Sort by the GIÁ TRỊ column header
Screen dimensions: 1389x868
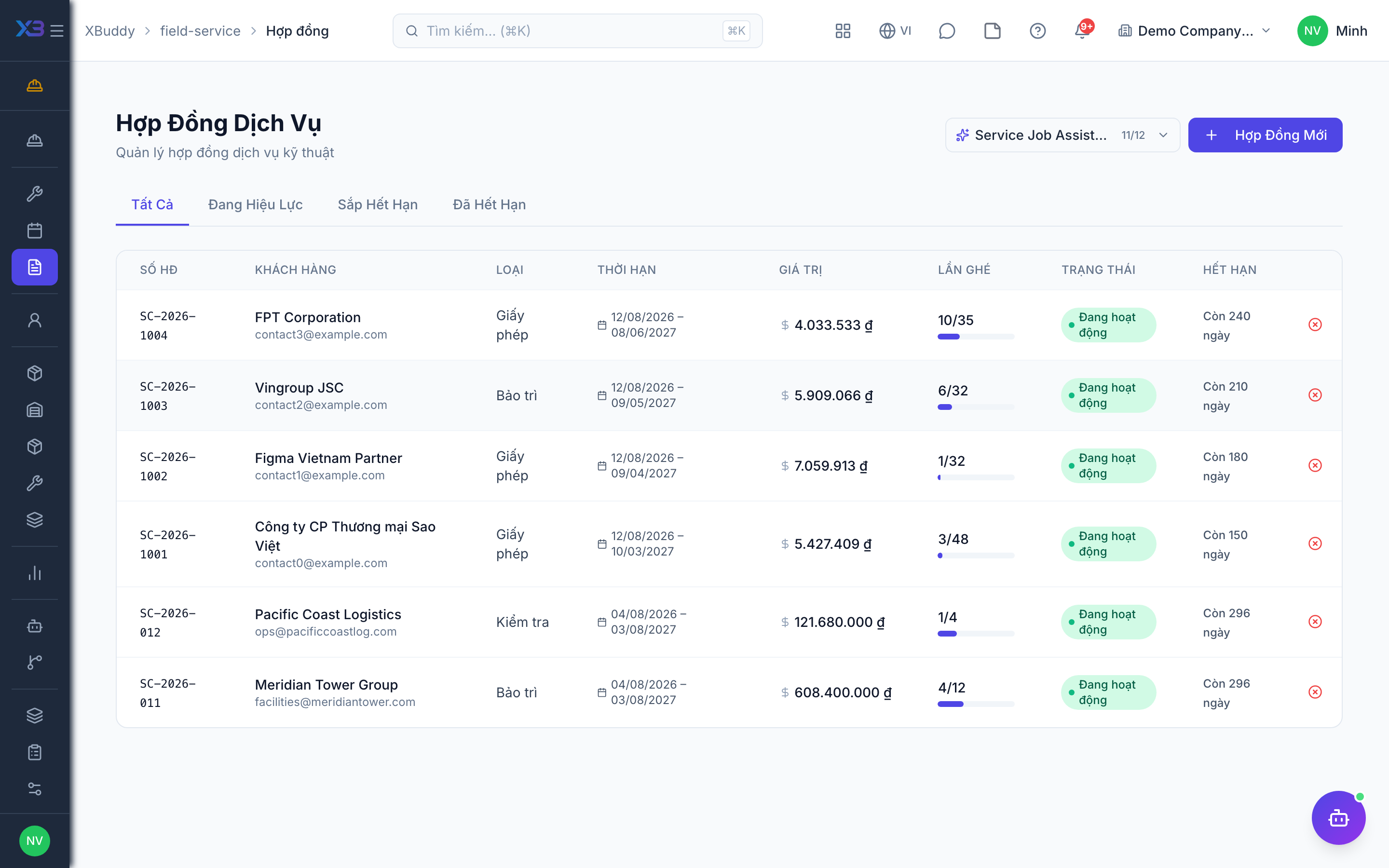[800, 270]
